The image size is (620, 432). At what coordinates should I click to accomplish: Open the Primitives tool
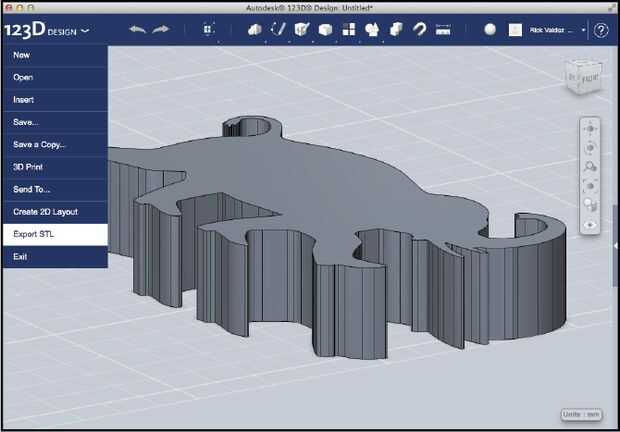click(x=255, y=30)
